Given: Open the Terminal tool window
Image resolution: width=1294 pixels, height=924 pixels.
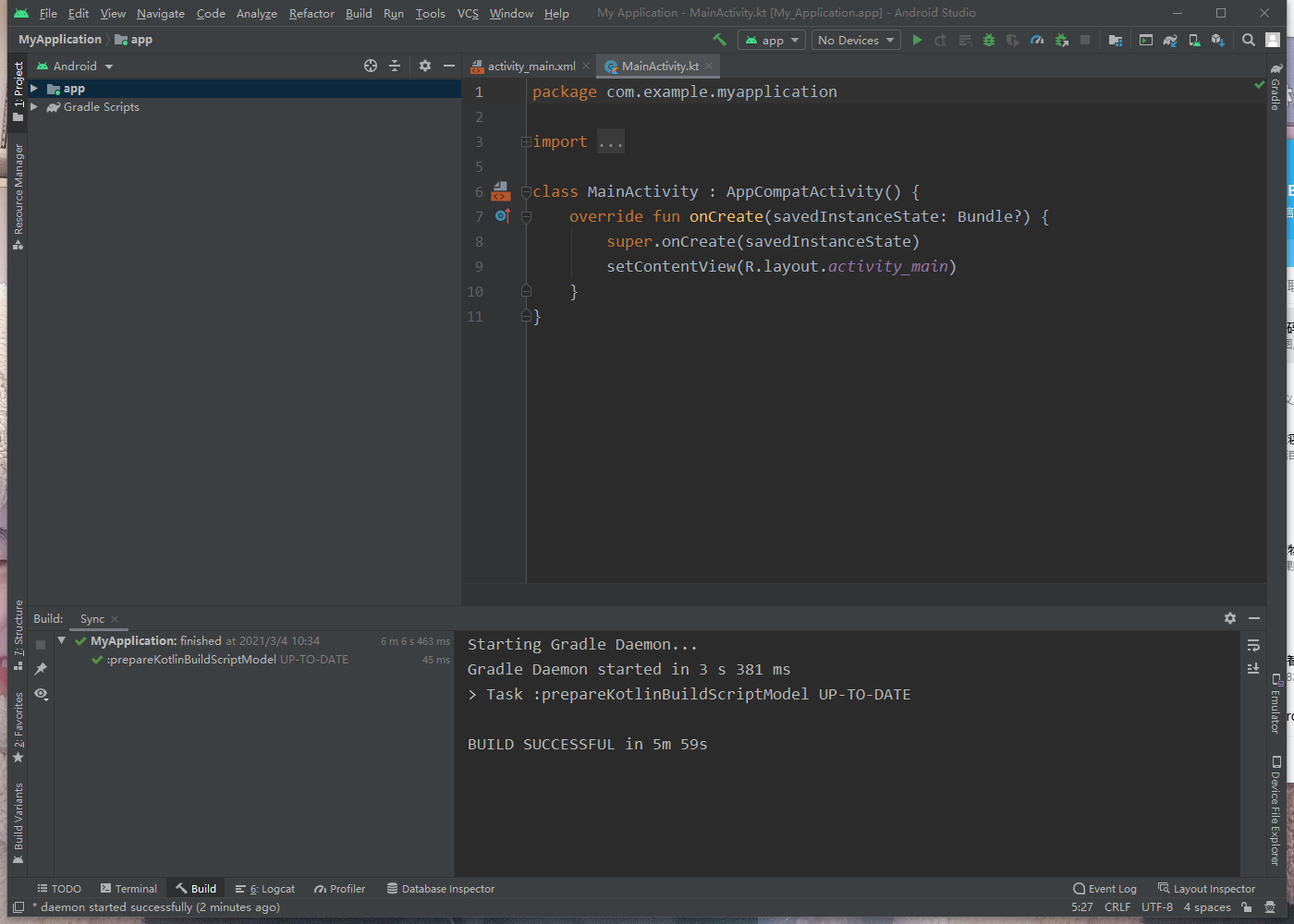Looking at the screenshot, I should [128, 889].
